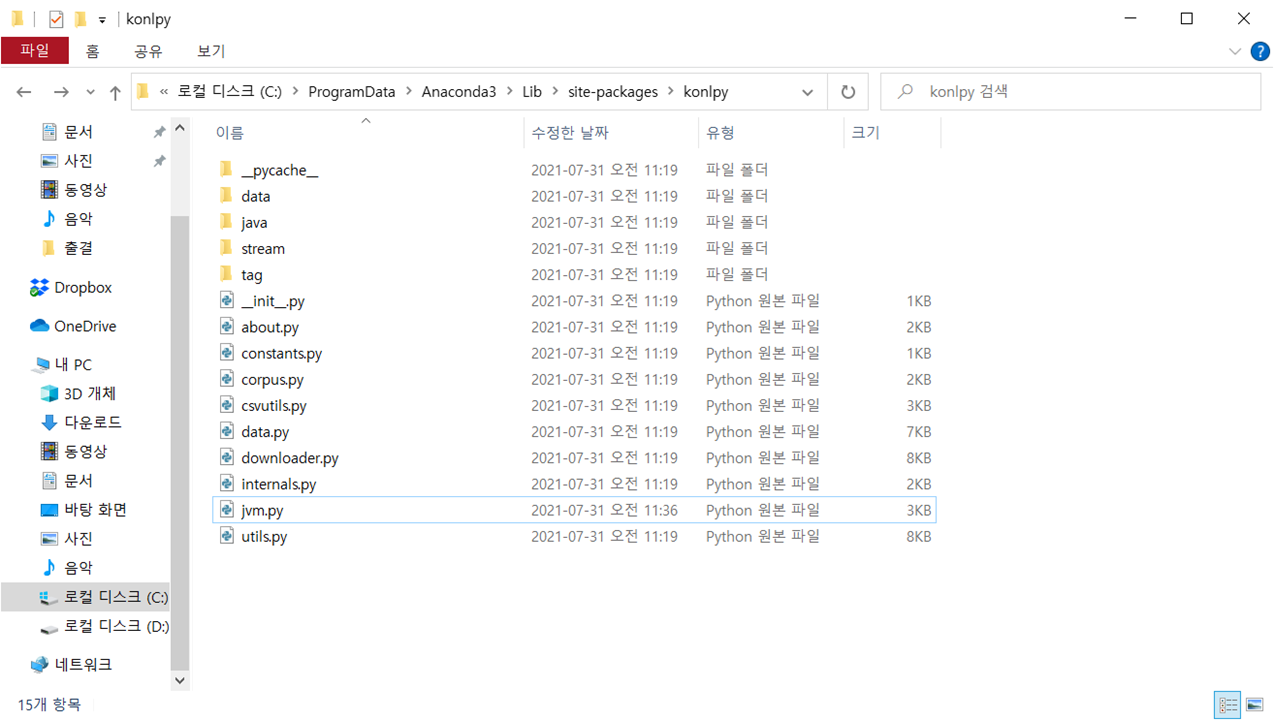Sort by 유형 column header
1274x720 pixels.
tap(720, 133)
